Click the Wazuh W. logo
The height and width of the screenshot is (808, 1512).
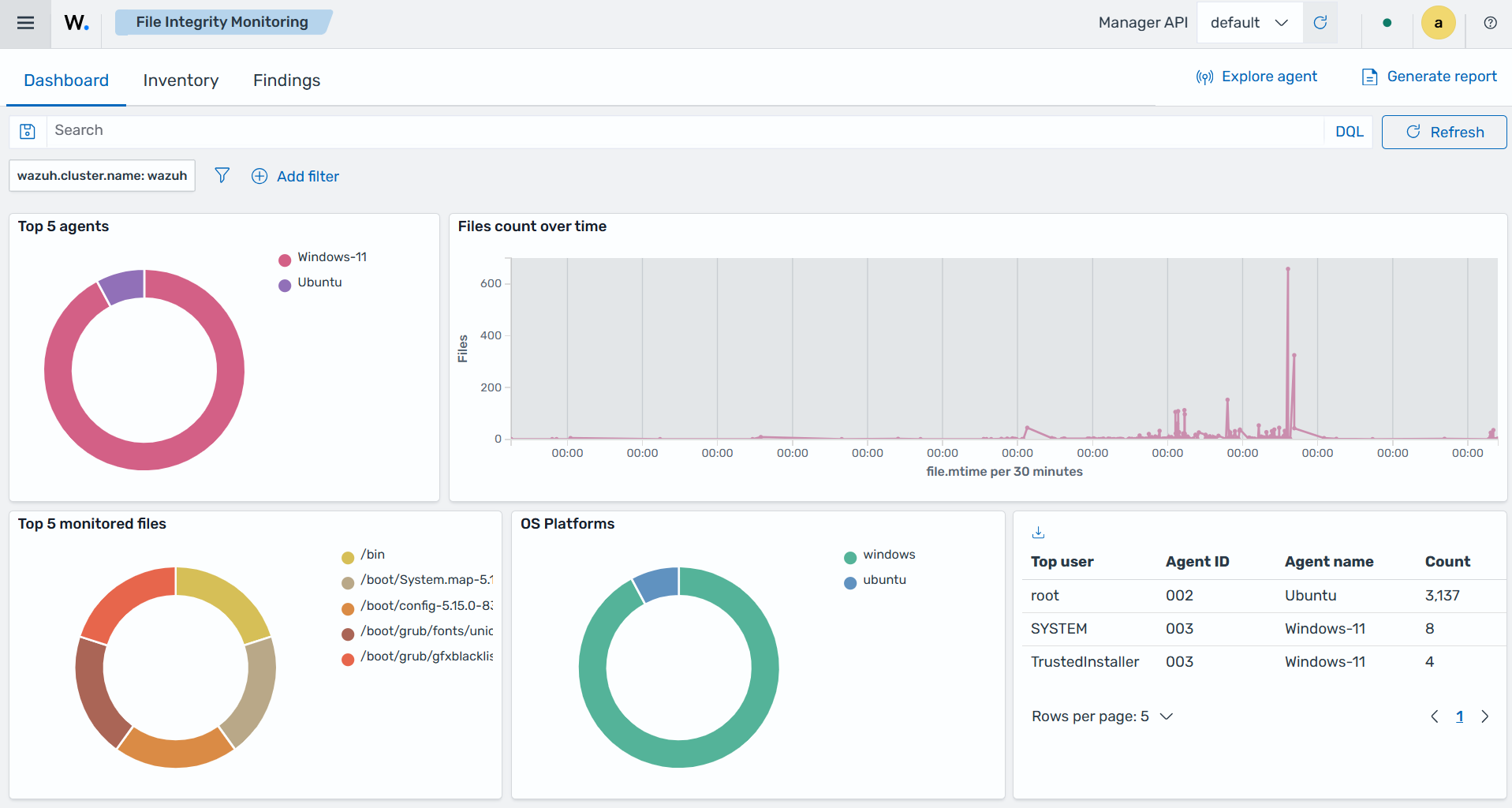click(77, 23)
